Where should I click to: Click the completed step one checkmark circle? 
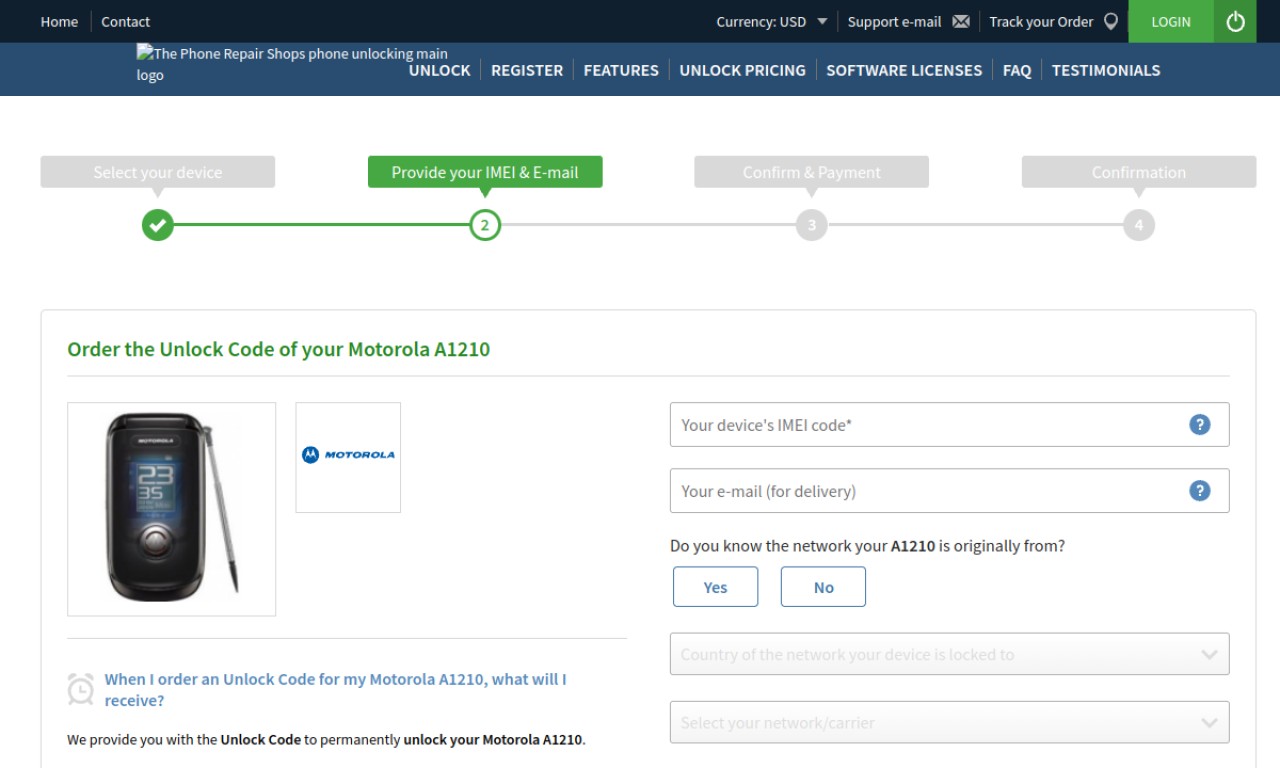158,225
